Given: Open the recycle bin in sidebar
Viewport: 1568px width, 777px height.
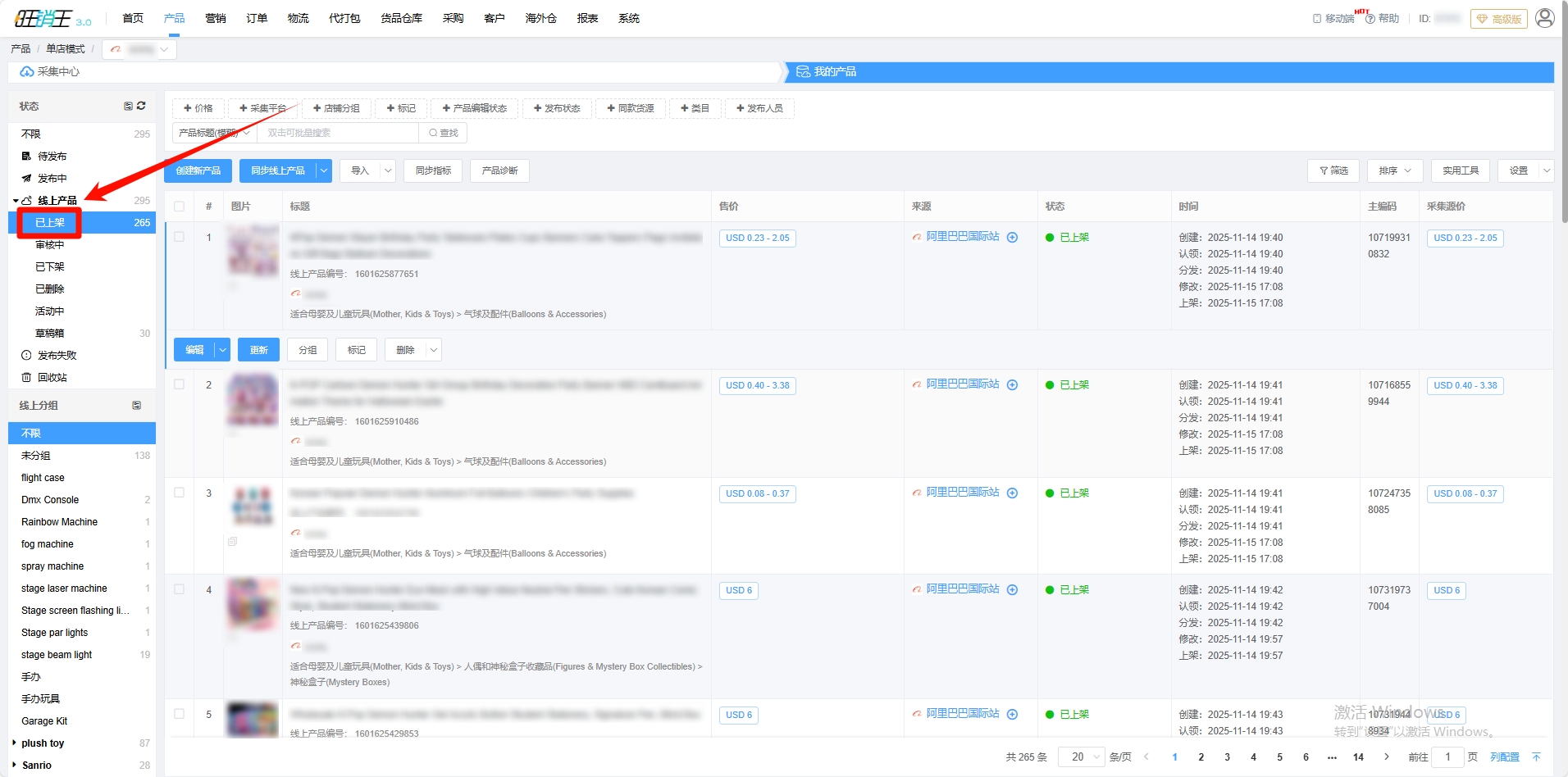Looking at the screenshot, I should (x=52, y=378).
